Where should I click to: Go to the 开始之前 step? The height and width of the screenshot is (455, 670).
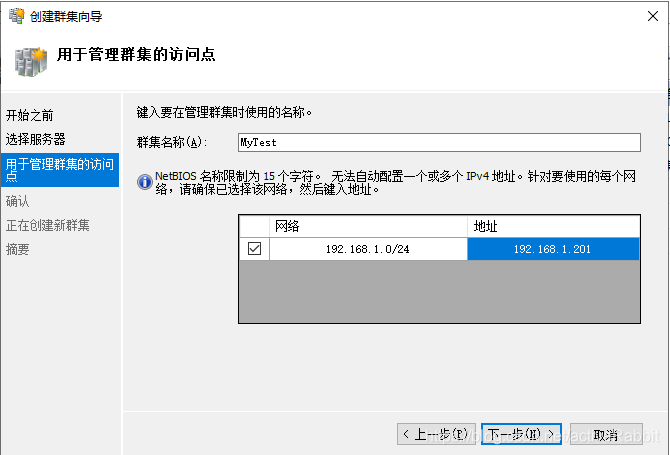29,115
